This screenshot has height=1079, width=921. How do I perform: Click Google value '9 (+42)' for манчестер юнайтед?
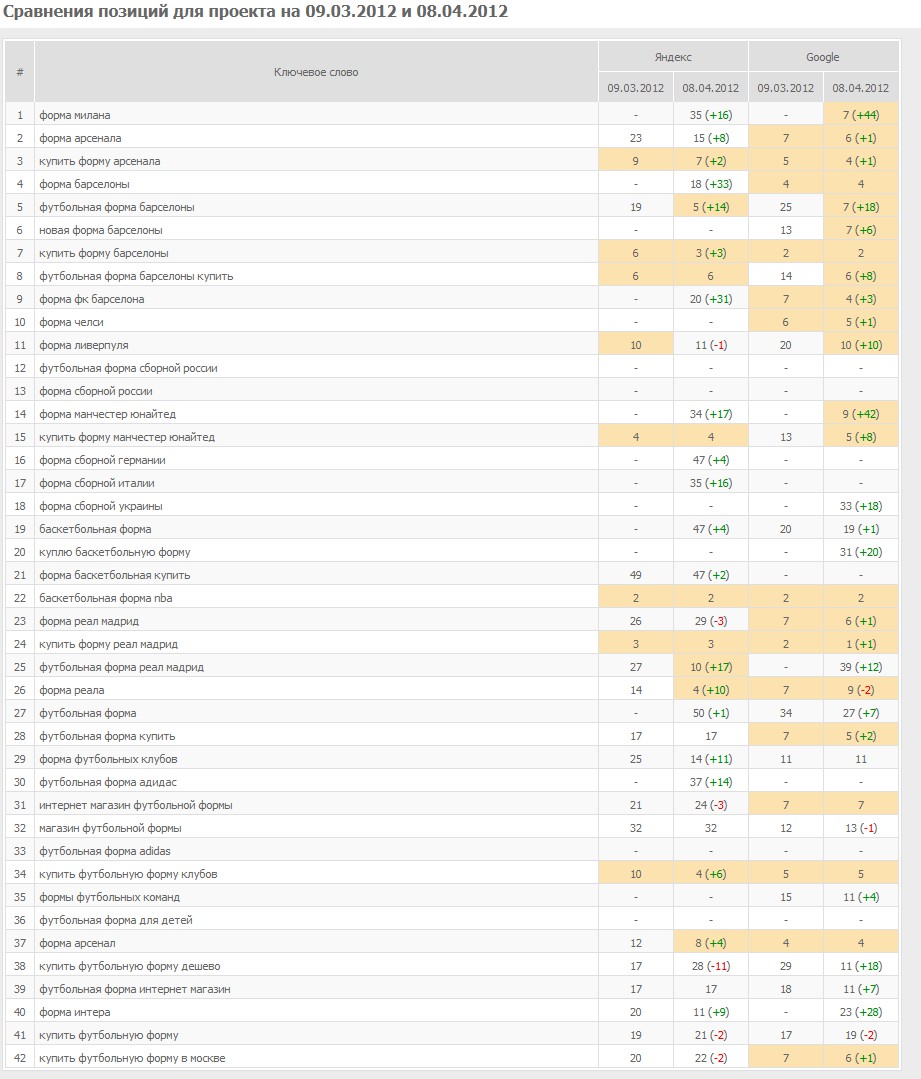[x=860, y=414]
